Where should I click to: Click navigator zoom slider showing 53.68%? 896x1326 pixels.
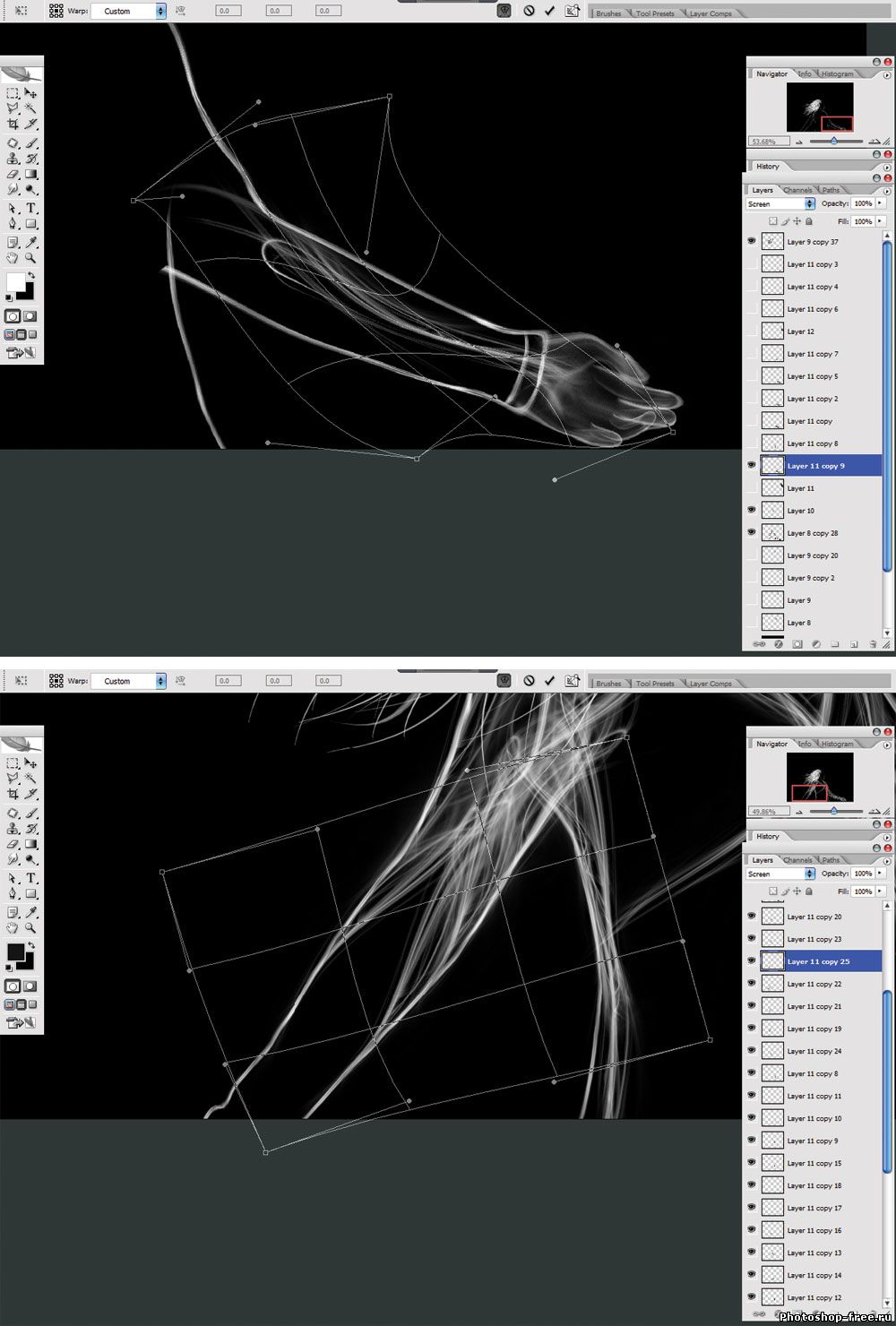click(x=834, y=141)
